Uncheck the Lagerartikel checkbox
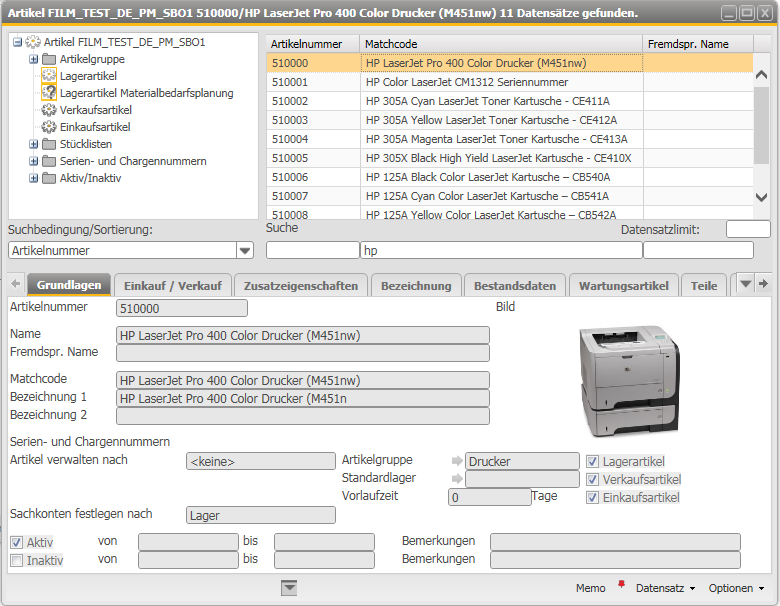The width and height of the screenshot is (780, 606). pos(593,462)
